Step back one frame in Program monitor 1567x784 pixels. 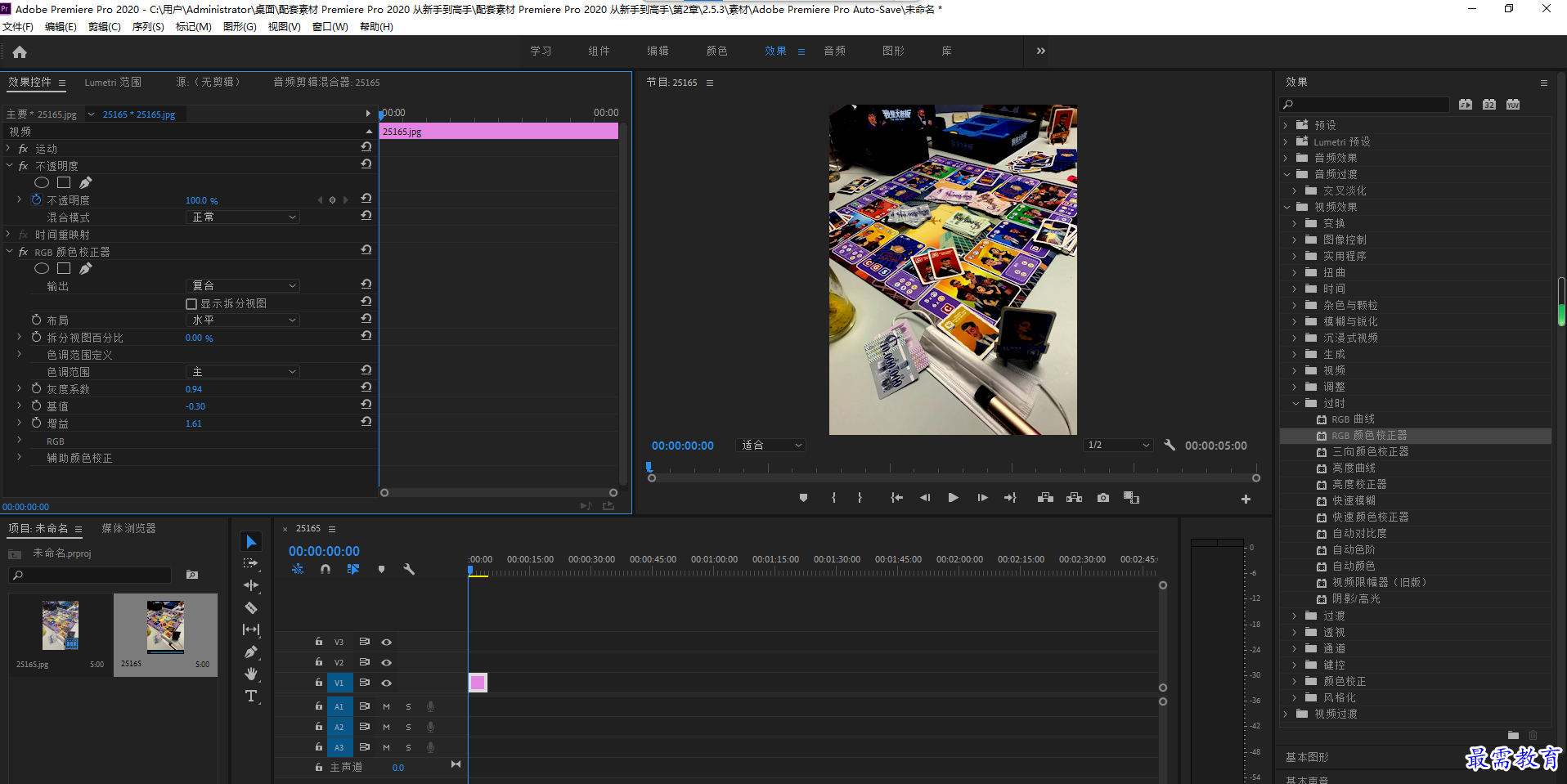[x=925, y=498]
